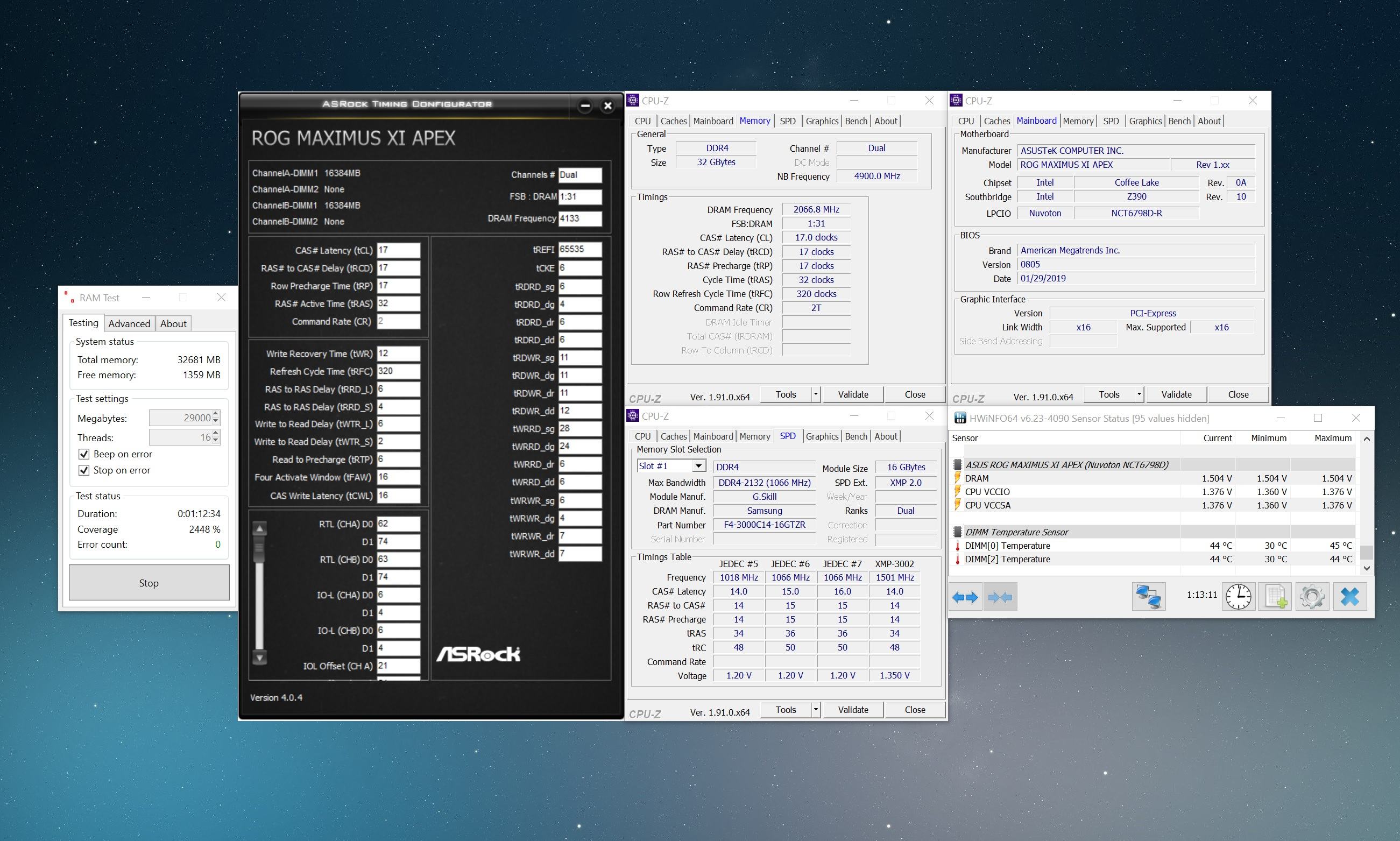1400x841 pixels.
Task: Switch to About tab in RAM Test
Action: tap(173, 323)
